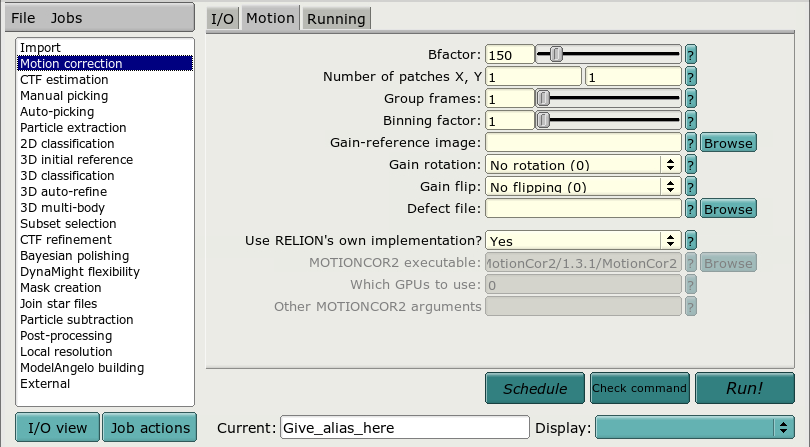This screenshot has height=447, width=810.
Task: Open help for Group frames
Action: coord(691,99)
